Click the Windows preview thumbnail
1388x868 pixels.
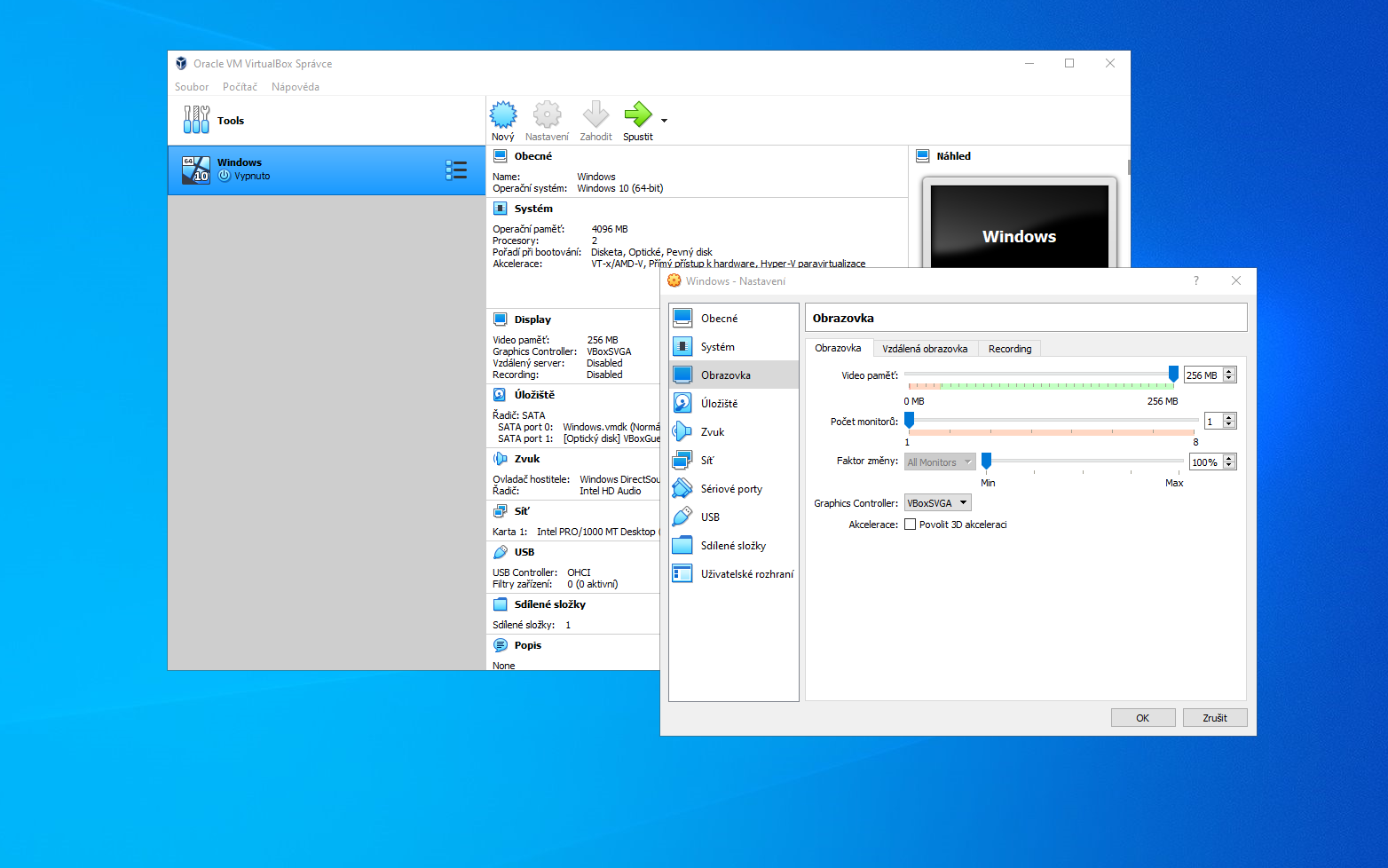[1020, 225]
